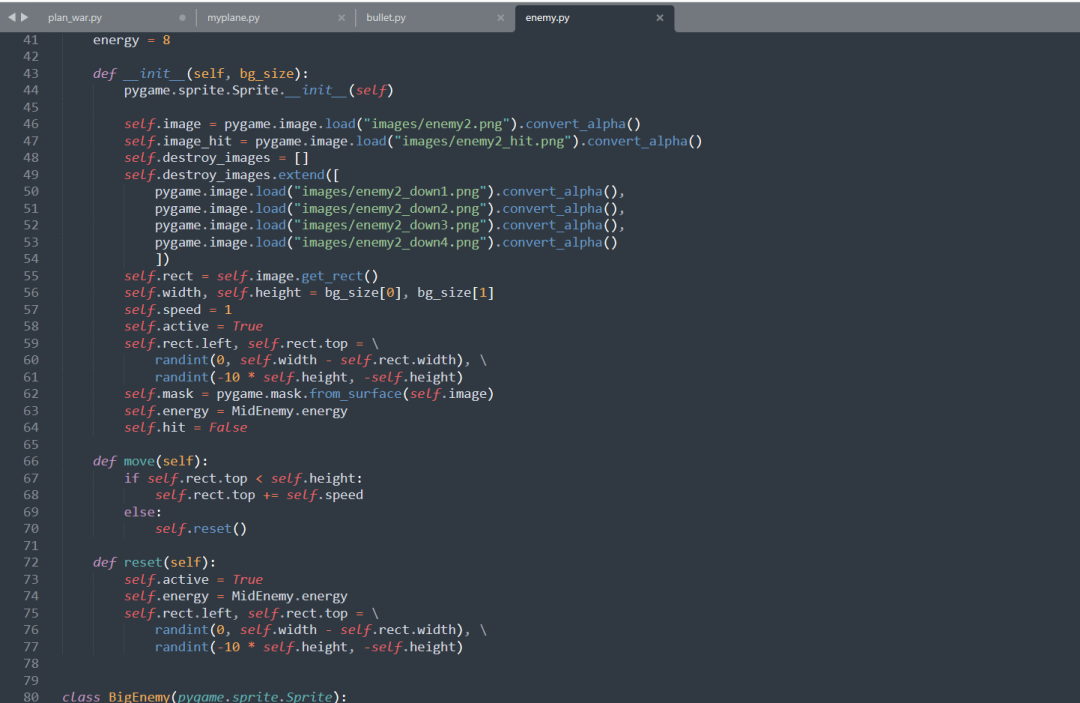Click the randint call on line 60
Screen dimensions: 1080x703
click(x=181, y=359)
